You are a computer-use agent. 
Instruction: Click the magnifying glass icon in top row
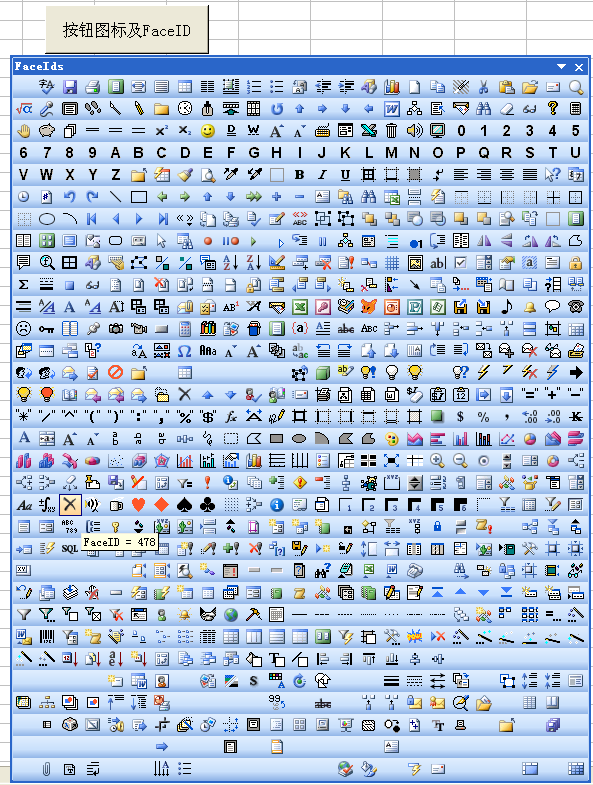tap(576, 87)
